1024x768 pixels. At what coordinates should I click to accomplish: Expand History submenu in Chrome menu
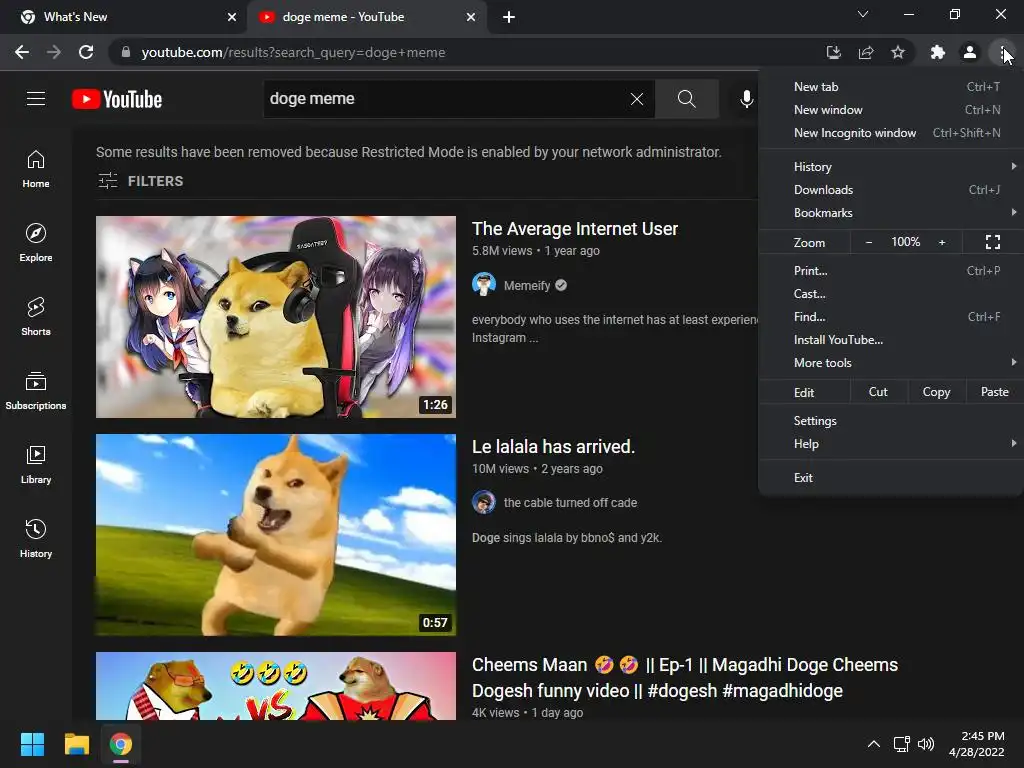coord(891,167)
